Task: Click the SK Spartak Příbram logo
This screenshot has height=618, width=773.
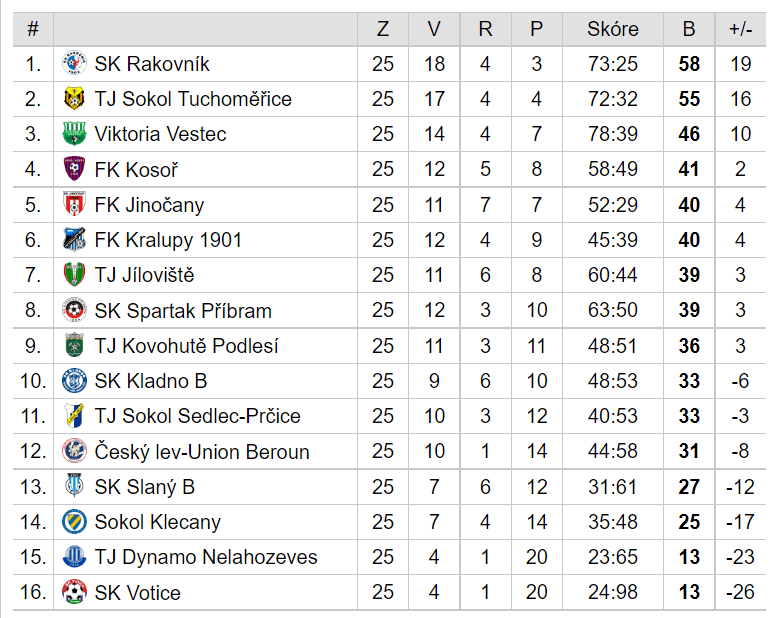Action: click(74, 310)
